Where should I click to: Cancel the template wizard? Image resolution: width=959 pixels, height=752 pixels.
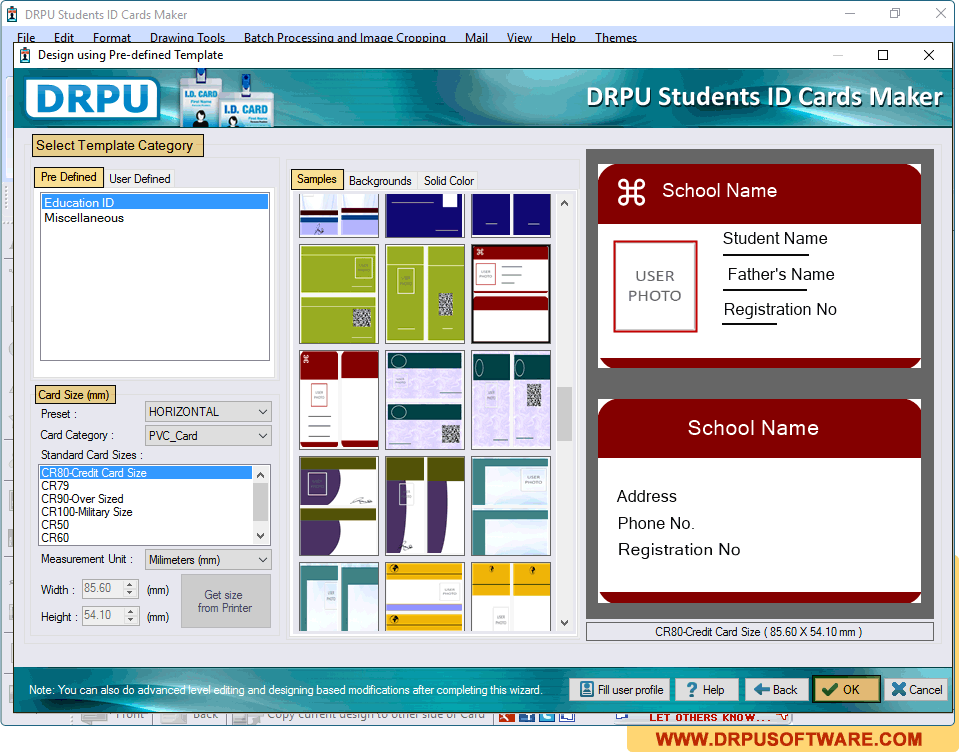tap(916, 690)
